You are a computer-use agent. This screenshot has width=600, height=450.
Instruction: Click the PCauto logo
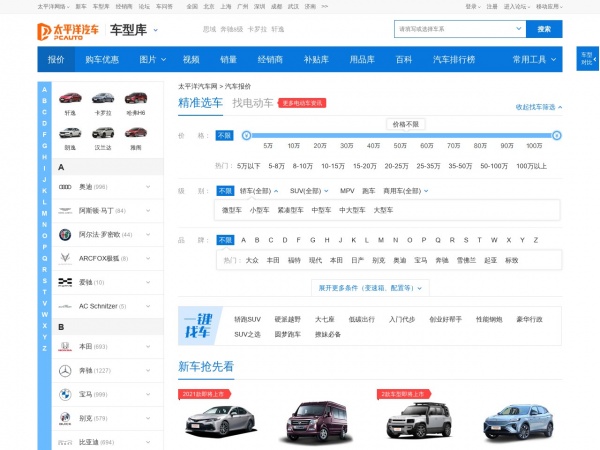(x=68, y=31)
